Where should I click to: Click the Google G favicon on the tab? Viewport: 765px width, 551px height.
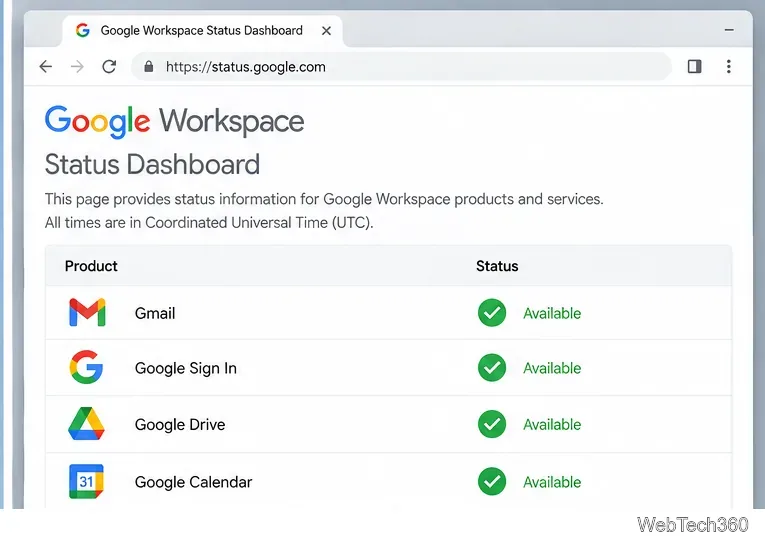click(x=83, y=30)
